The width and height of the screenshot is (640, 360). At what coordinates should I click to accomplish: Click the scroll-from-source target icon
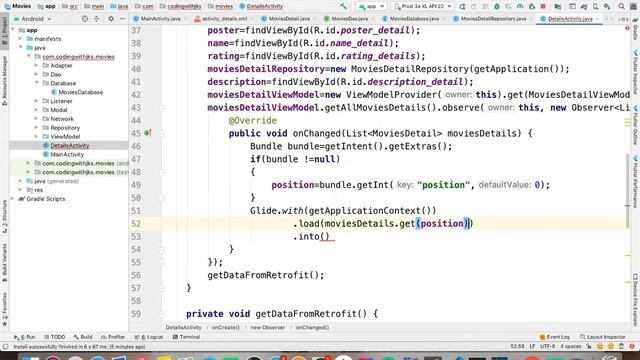click(x=84, y=19)
